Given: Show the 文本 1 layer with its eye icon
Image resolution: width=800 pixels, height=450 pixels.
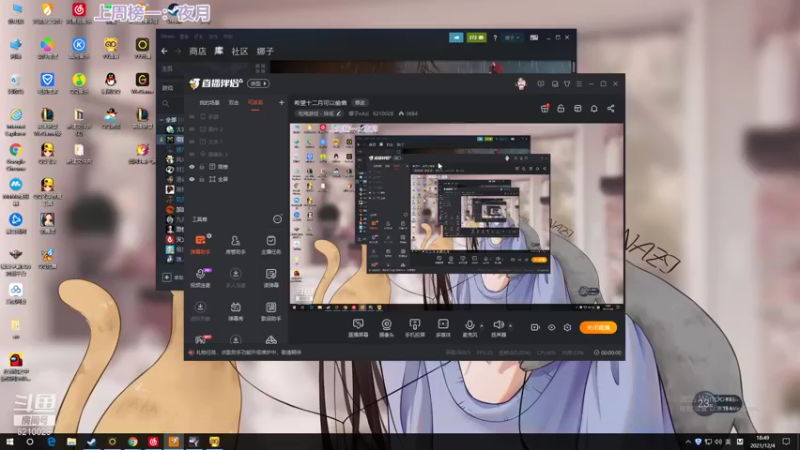Looking at the screenshot, I should (x=192, y=141).
